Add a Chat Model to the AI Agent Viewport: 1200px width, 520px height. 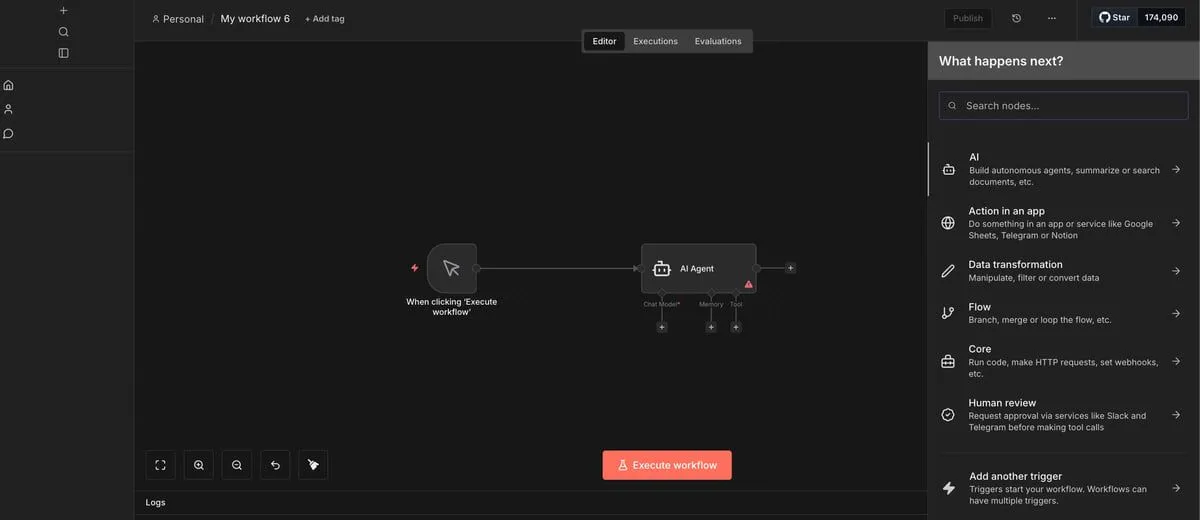coord(662,327)
